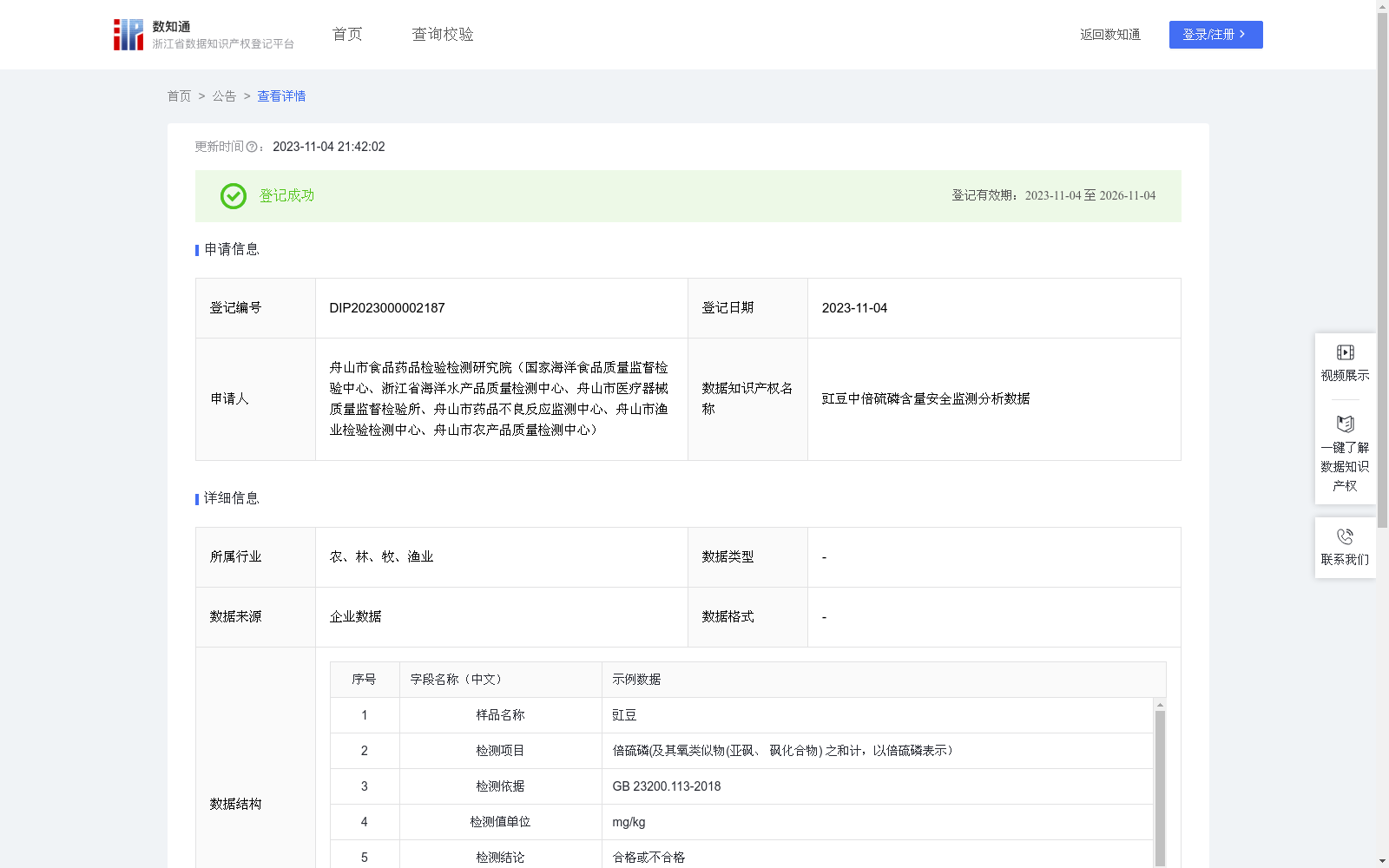Click the 合格或不合格 sample value
This screenshot has width=1389, height=868.
[x=648, y=858]
